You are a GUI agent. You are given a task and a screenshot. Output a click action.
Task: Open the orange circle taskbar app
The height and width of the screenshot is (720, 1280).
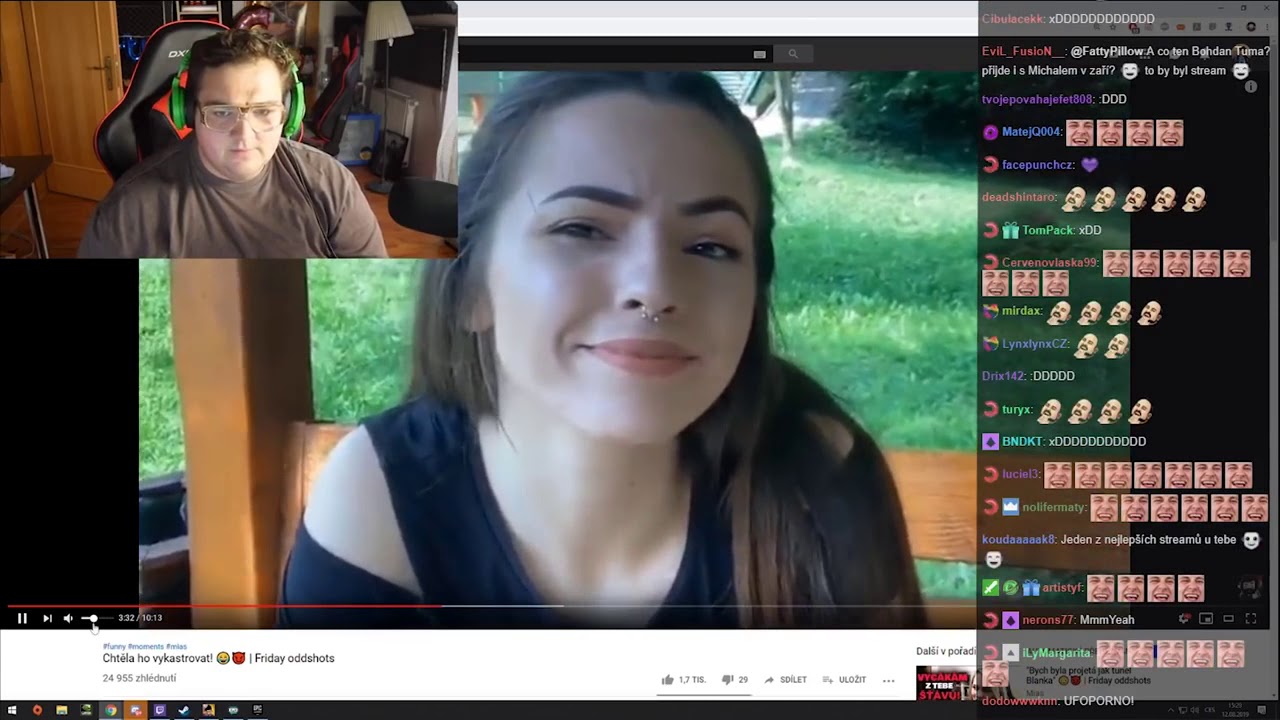pos(37,710)
